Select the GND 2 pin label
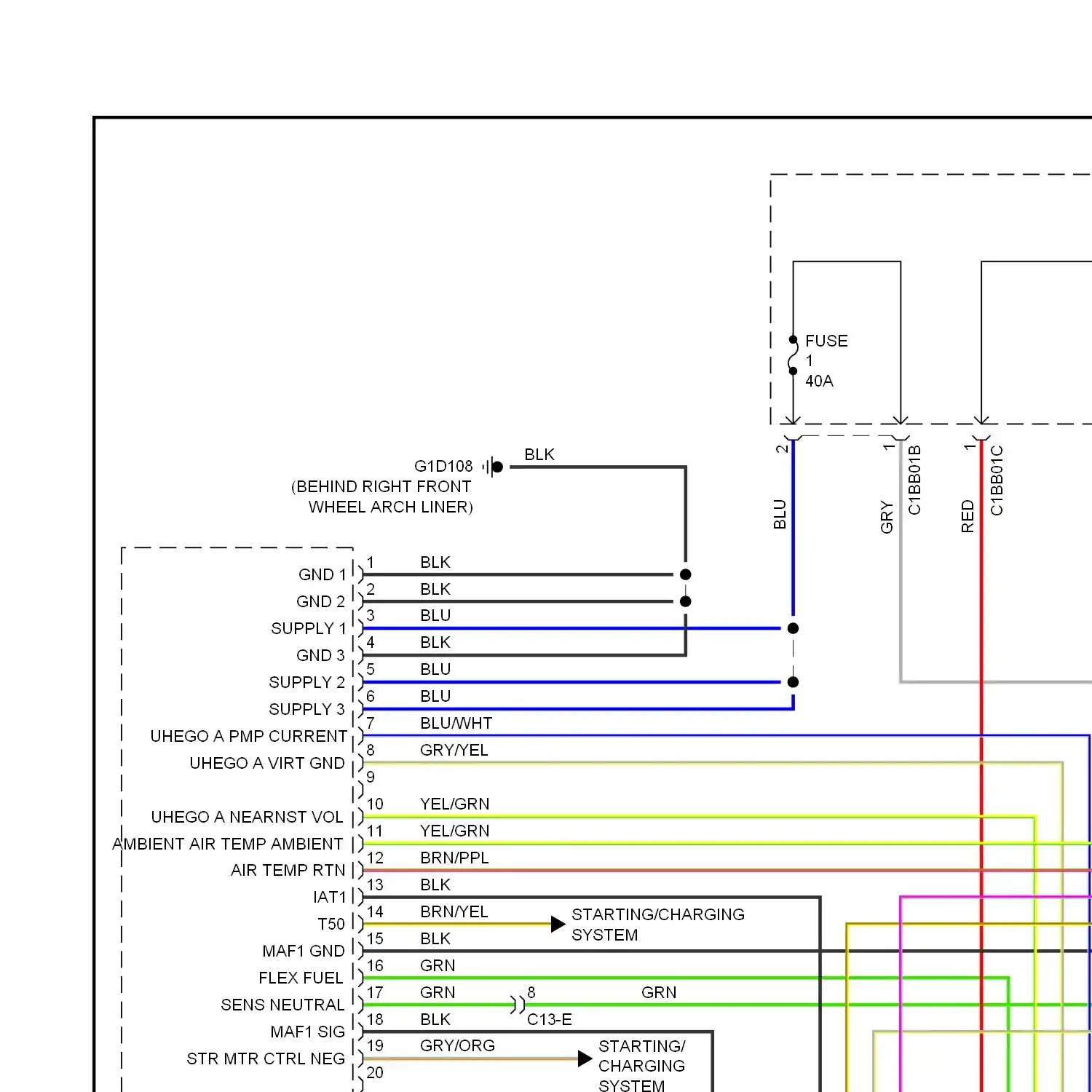1092x1092 pixels. [320, 601]
